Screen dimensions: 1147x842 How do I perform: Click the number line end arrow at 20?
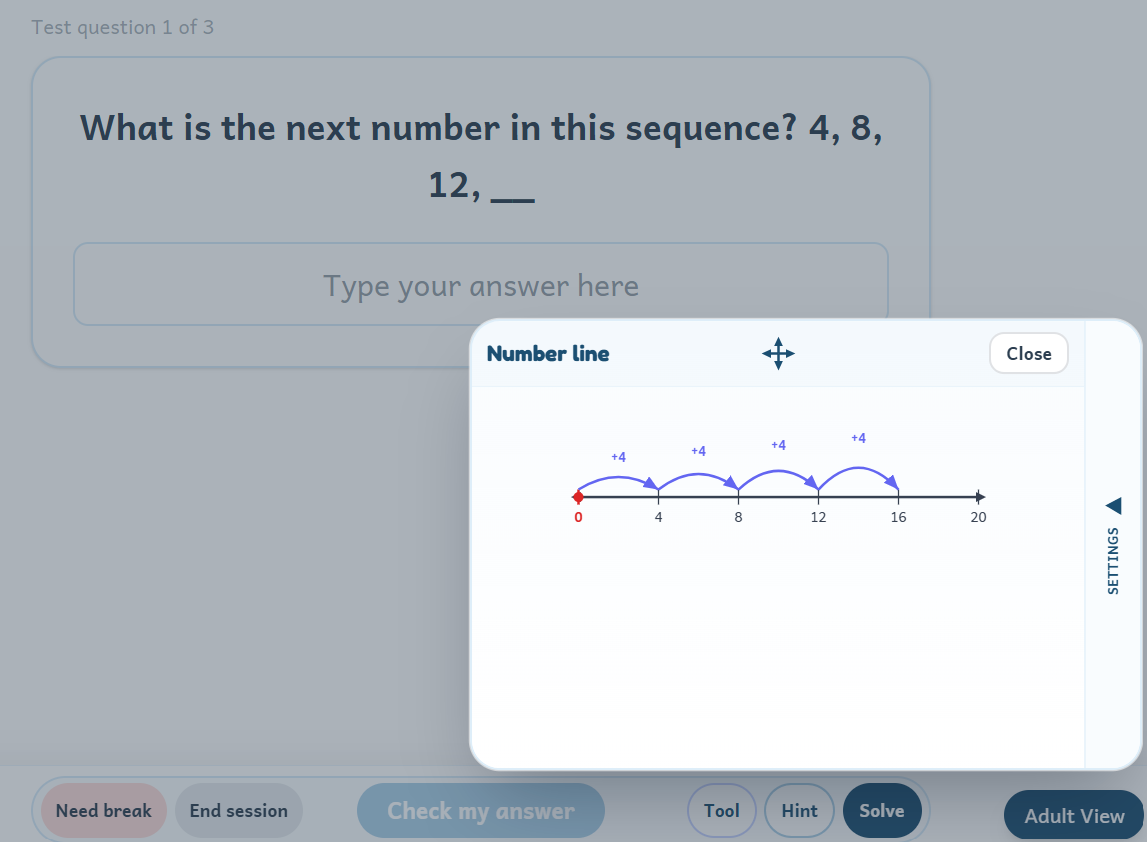click(980, 497)
